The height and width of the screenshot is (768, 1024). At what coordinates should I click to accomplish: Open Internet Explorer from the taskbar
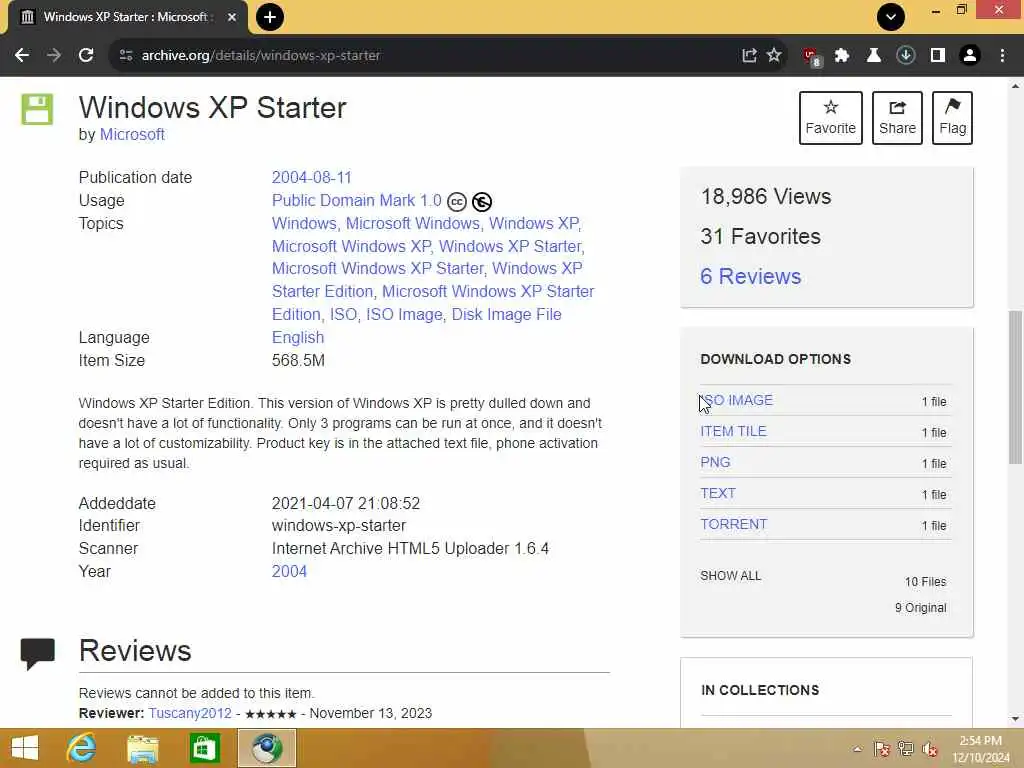82,748
